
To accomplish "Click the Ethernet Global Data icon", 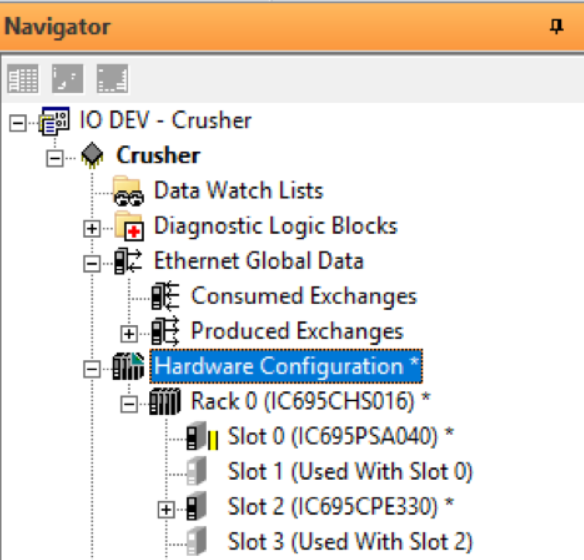I will coord(128,261).
